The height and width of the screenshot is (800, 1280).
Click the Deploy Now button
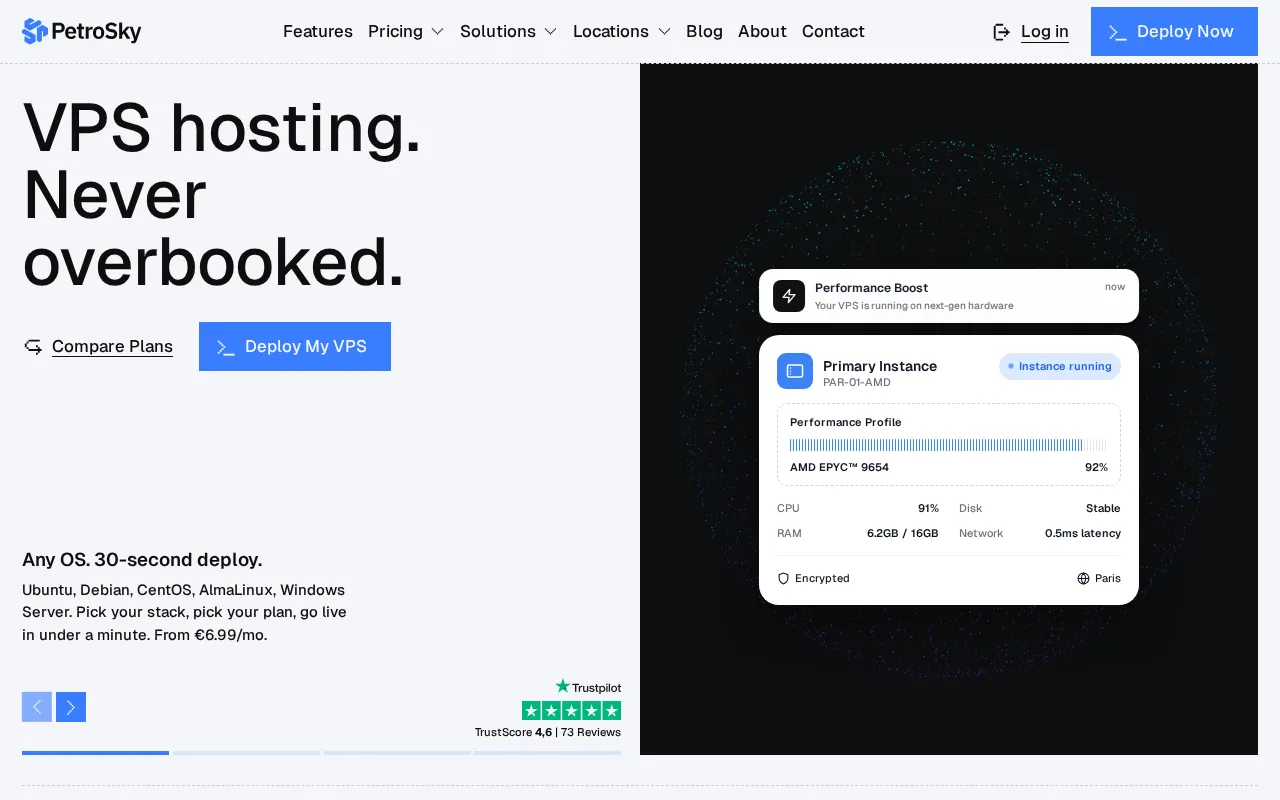(x=1174, y=32)
